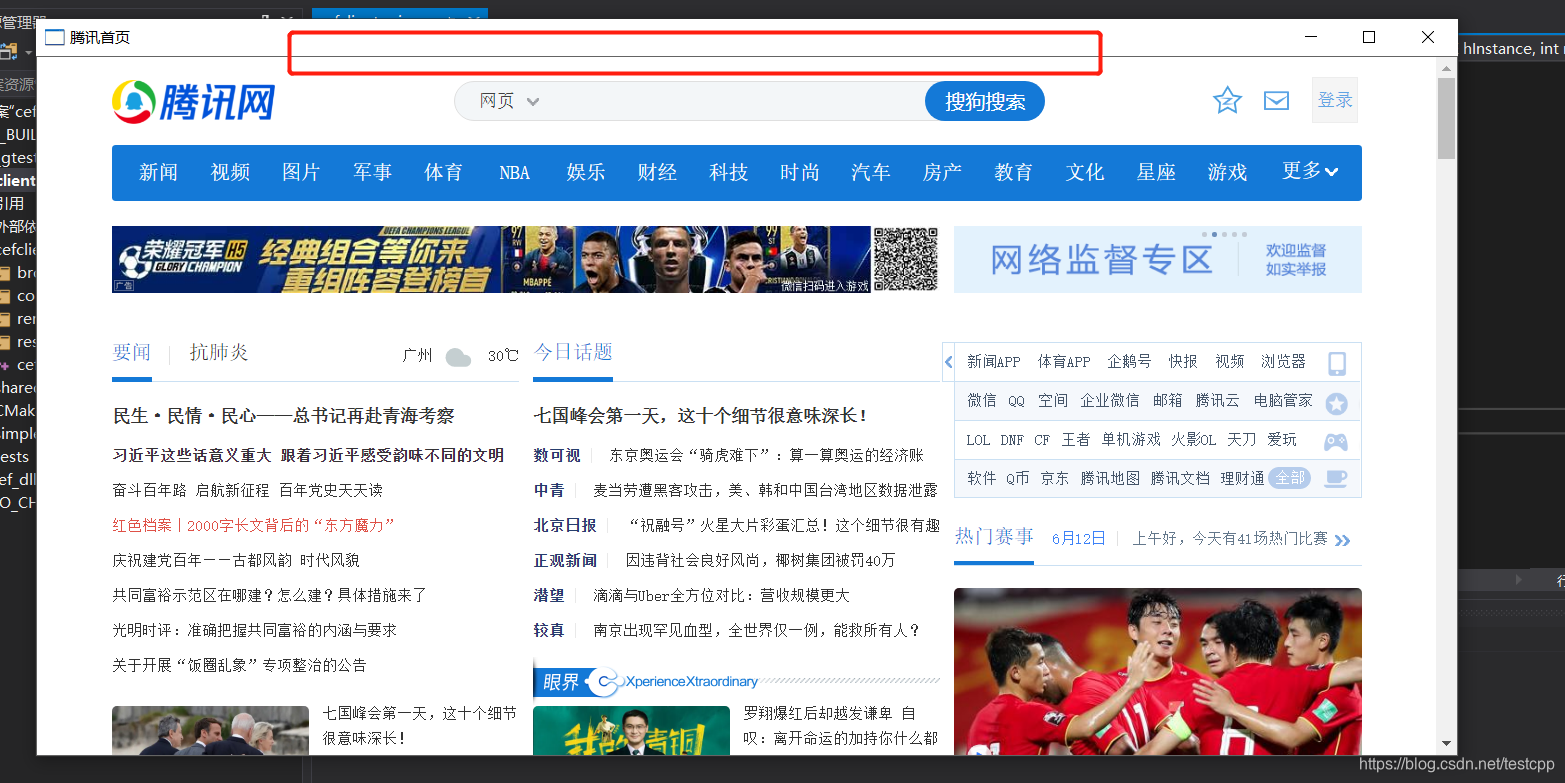Open headline 民生·民情·民心 article
The width and height of the screenshot is (1565, 783).
[284, 416]
